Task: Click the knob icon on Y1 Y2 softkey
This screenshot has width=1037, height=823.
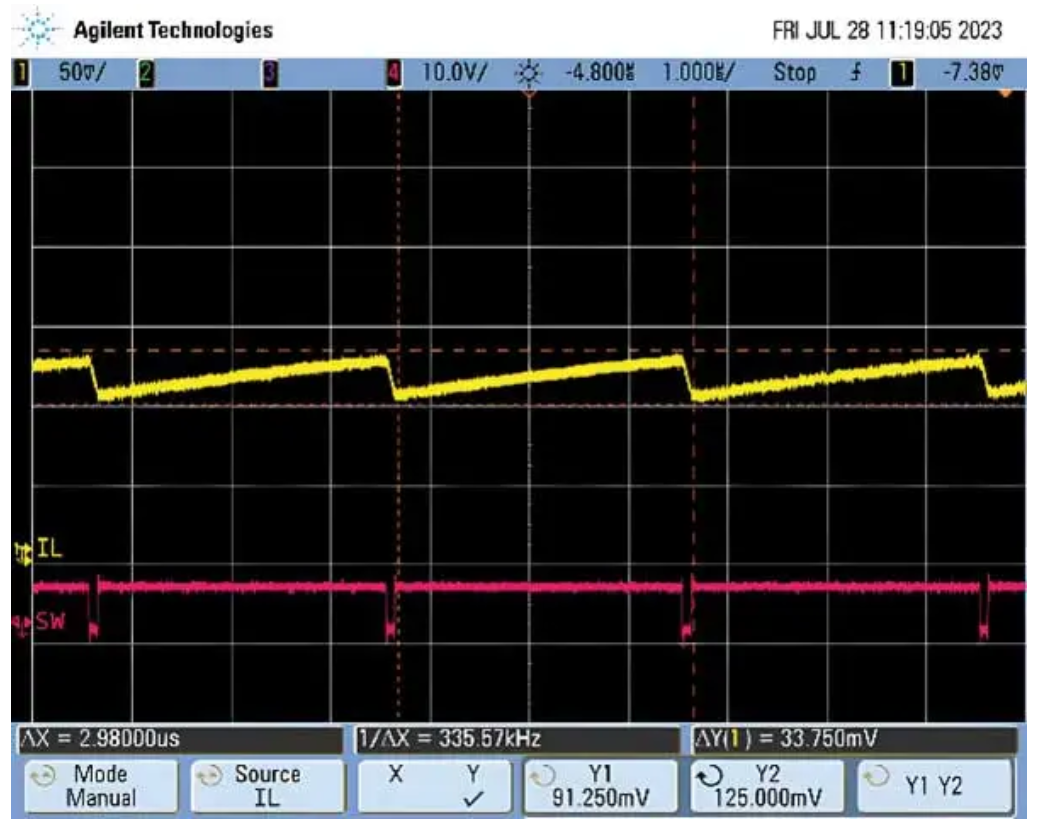Action: coord(876,775)
